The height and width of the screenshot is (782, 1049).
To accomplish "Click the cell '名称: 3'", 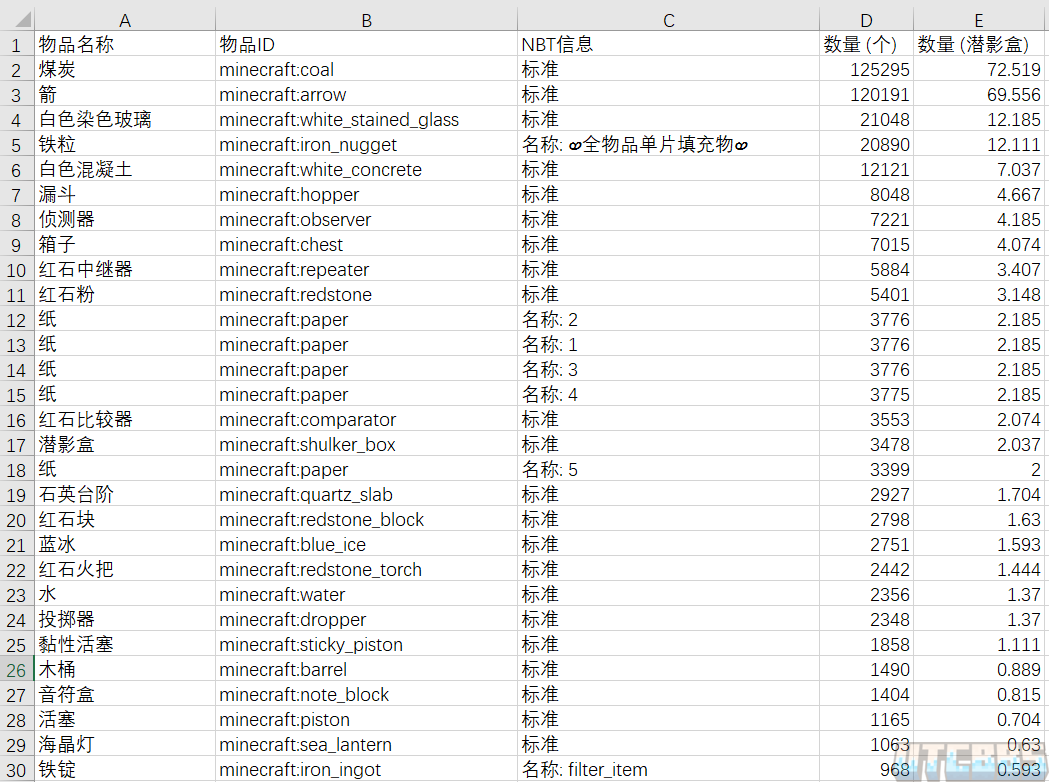I will click(668, 369).
